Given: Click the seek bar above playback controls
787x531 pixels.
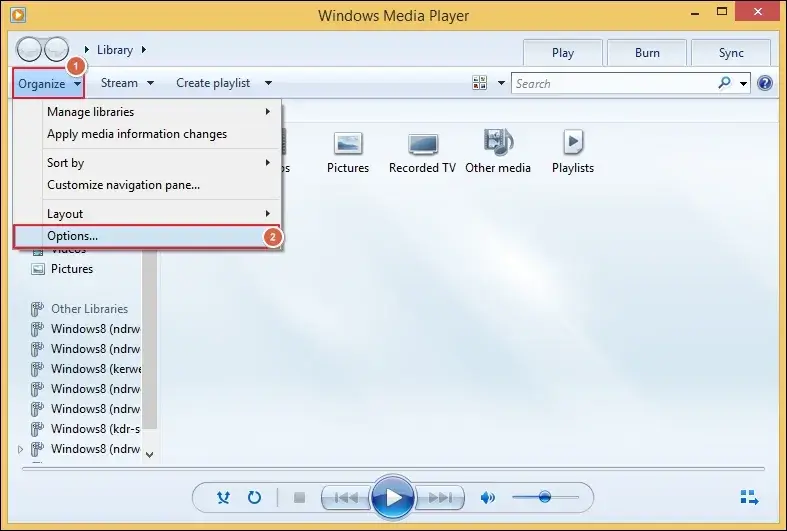Looking at the screenshot, I should (393, 469).
